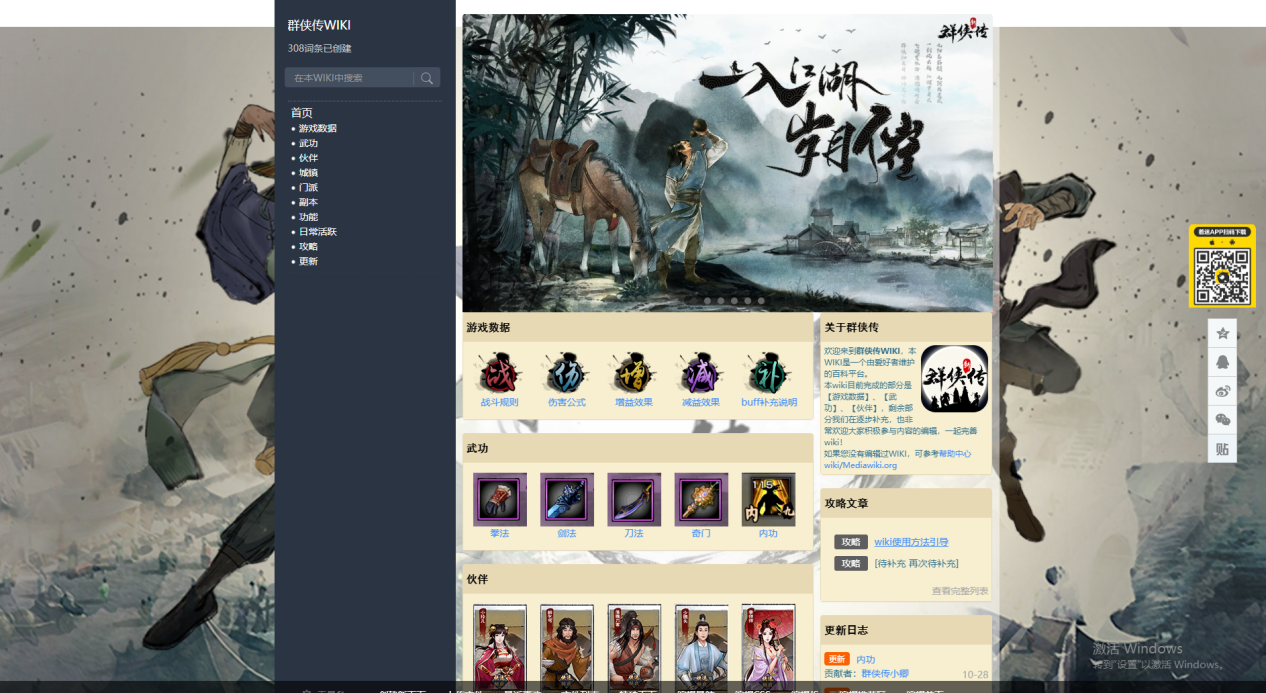The width and height of the screenshot is (1266, 693).
Task: Click the 308词条已创建 text
Action: coord(320,48)
